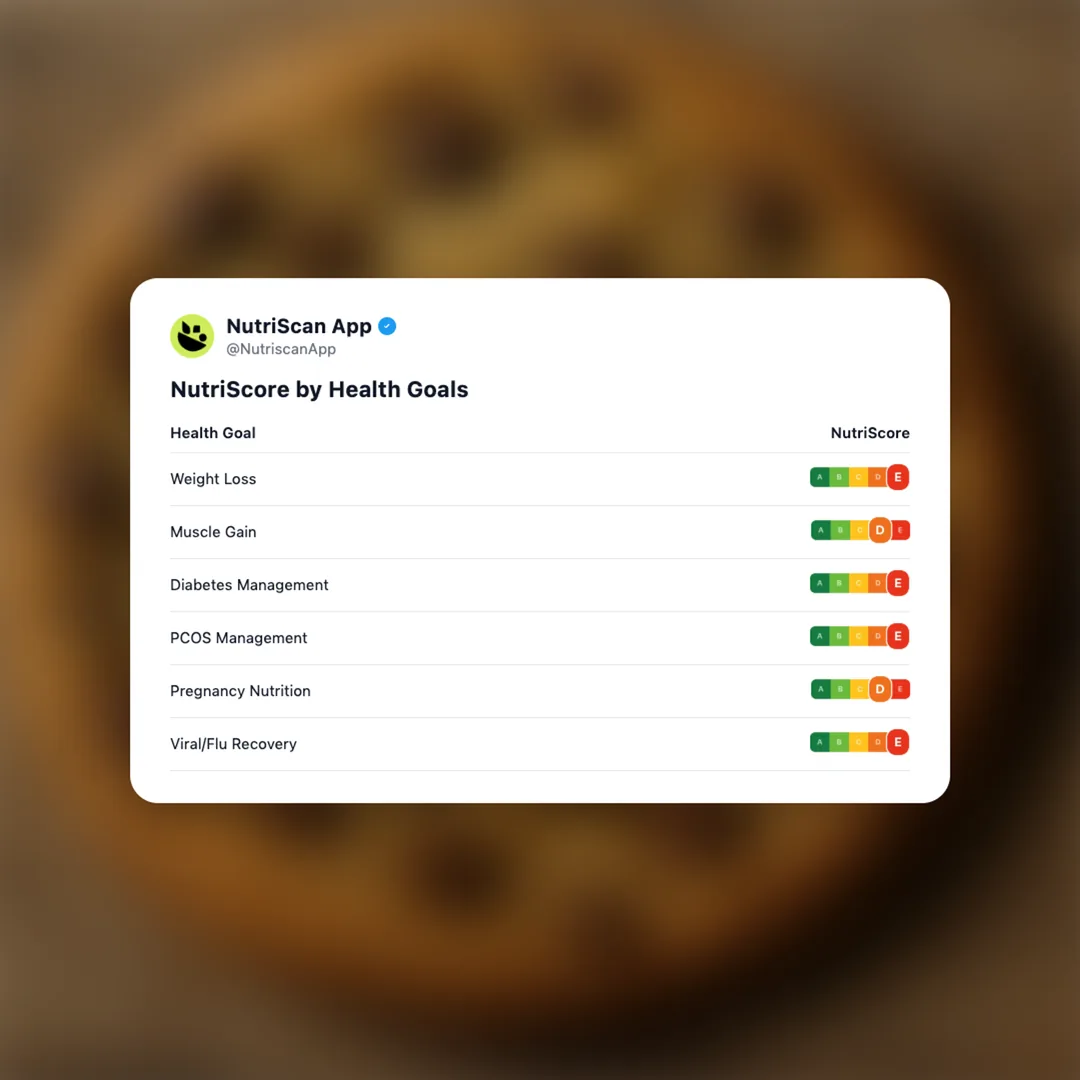Click the E rating beside PCOS Management
Image resolution: width=1080 pixels, height=1080 pixels.
click(897, 636)
